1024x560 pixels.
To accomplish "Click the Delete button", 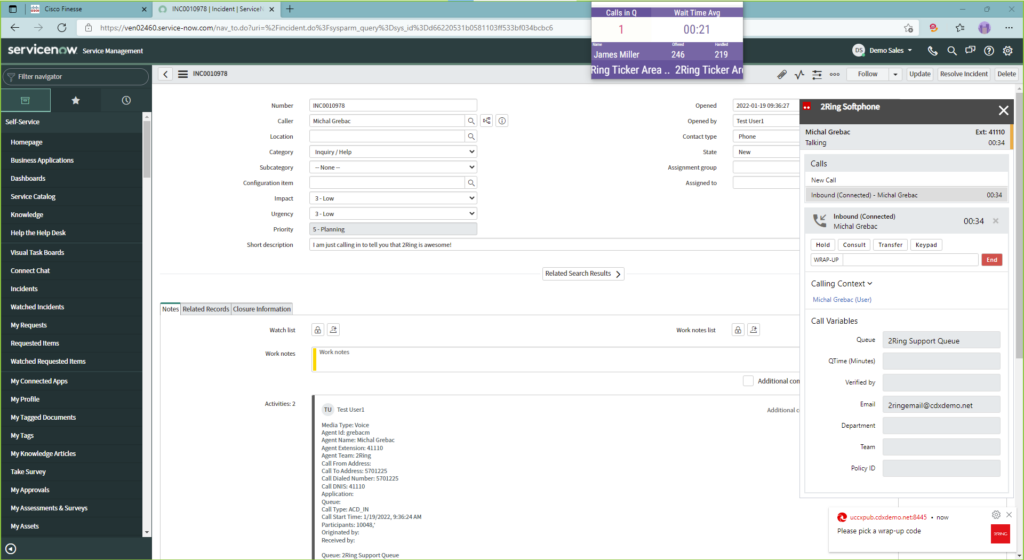I will click(1006, 74).
